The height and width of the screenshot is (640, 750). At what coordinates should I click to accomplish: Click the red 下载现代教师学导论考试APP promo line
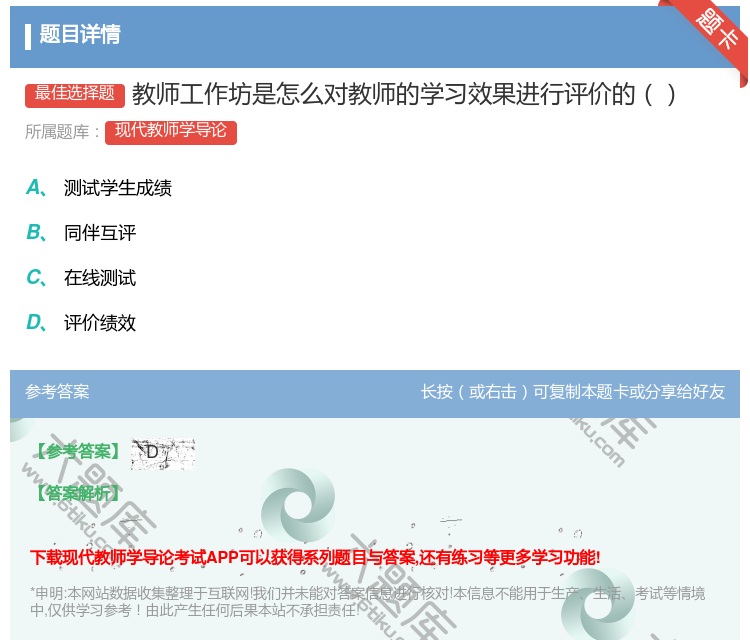(315, 557)
